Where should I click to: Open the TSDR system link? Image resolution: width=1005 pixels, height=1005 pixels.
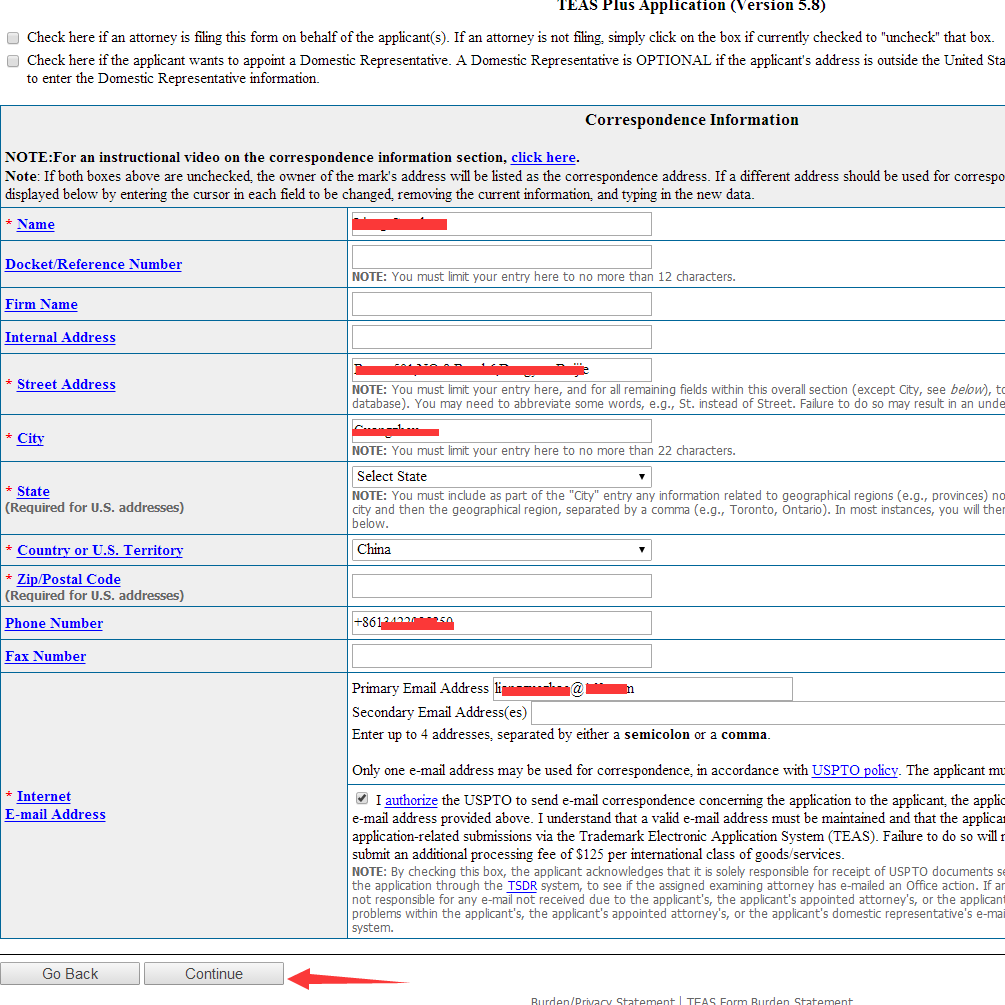[x=522, y=886]
